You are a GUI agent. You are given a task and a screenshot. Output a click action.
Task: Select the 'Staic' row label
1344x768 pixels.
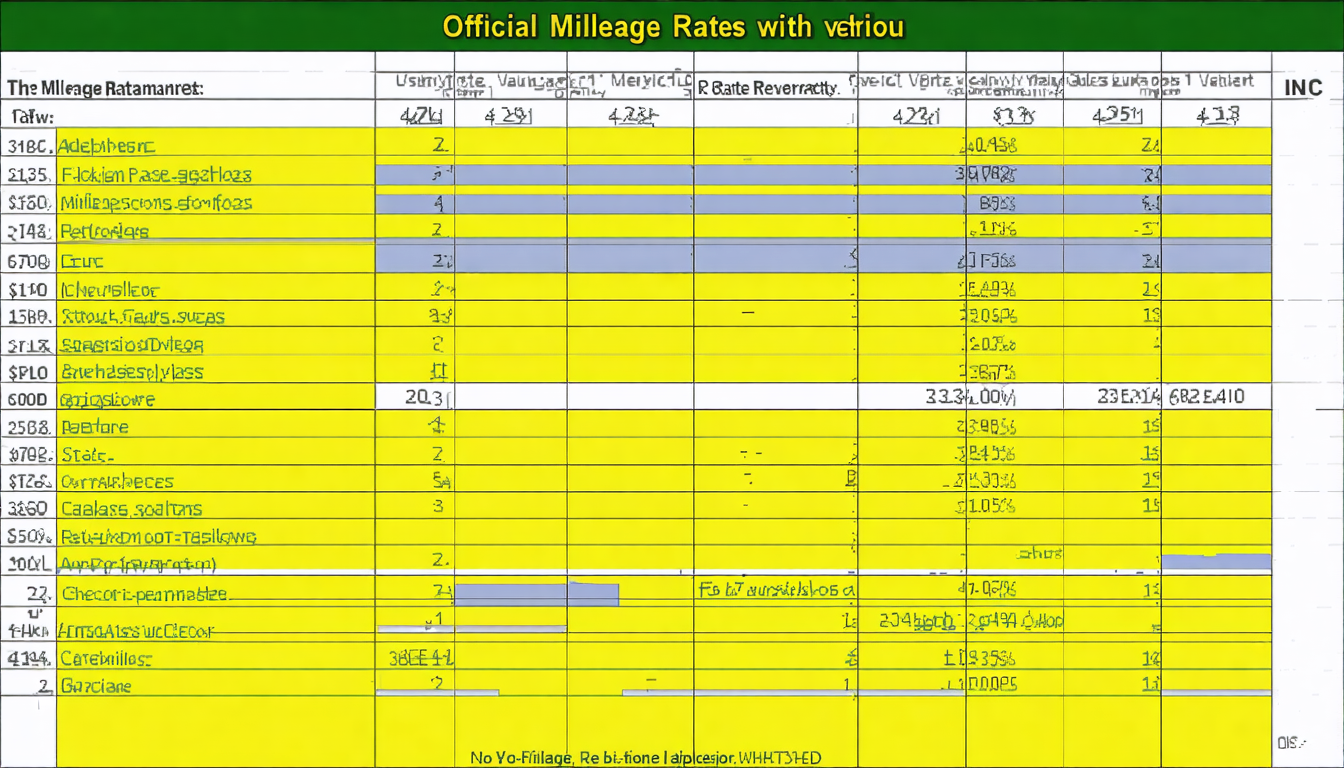click(83, 454)
